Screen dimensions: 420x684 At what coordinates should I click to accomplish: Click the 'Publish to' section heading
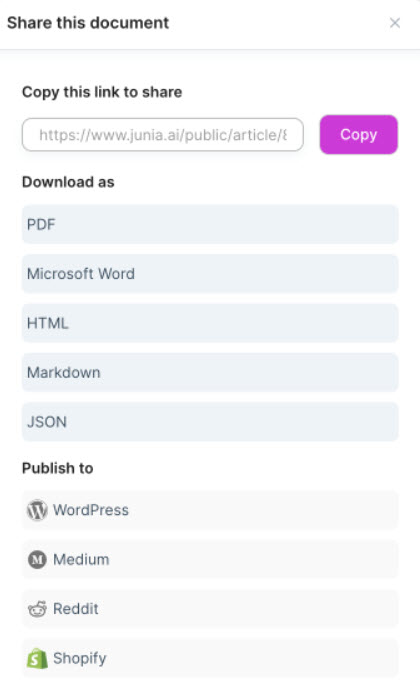[x=58, y=468]
